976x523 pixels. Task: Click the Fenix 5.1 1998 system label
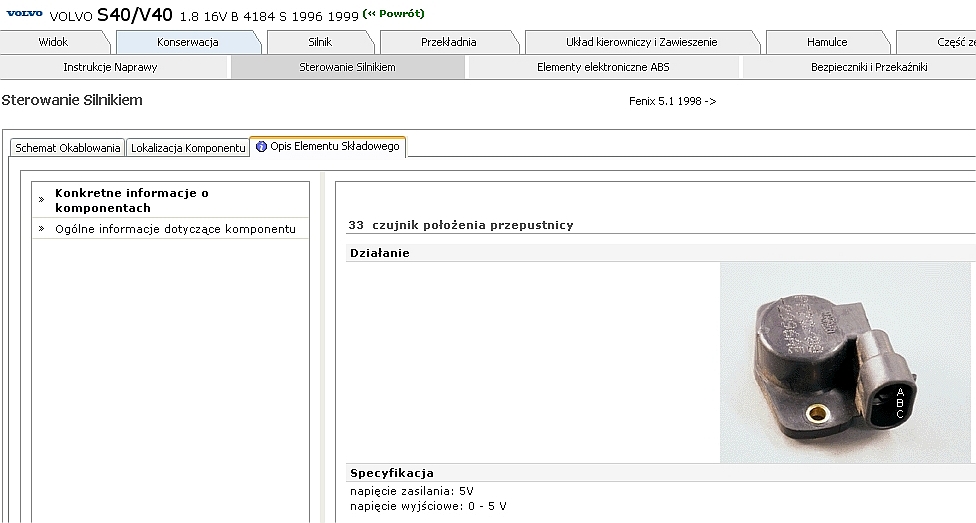[672, 101]
